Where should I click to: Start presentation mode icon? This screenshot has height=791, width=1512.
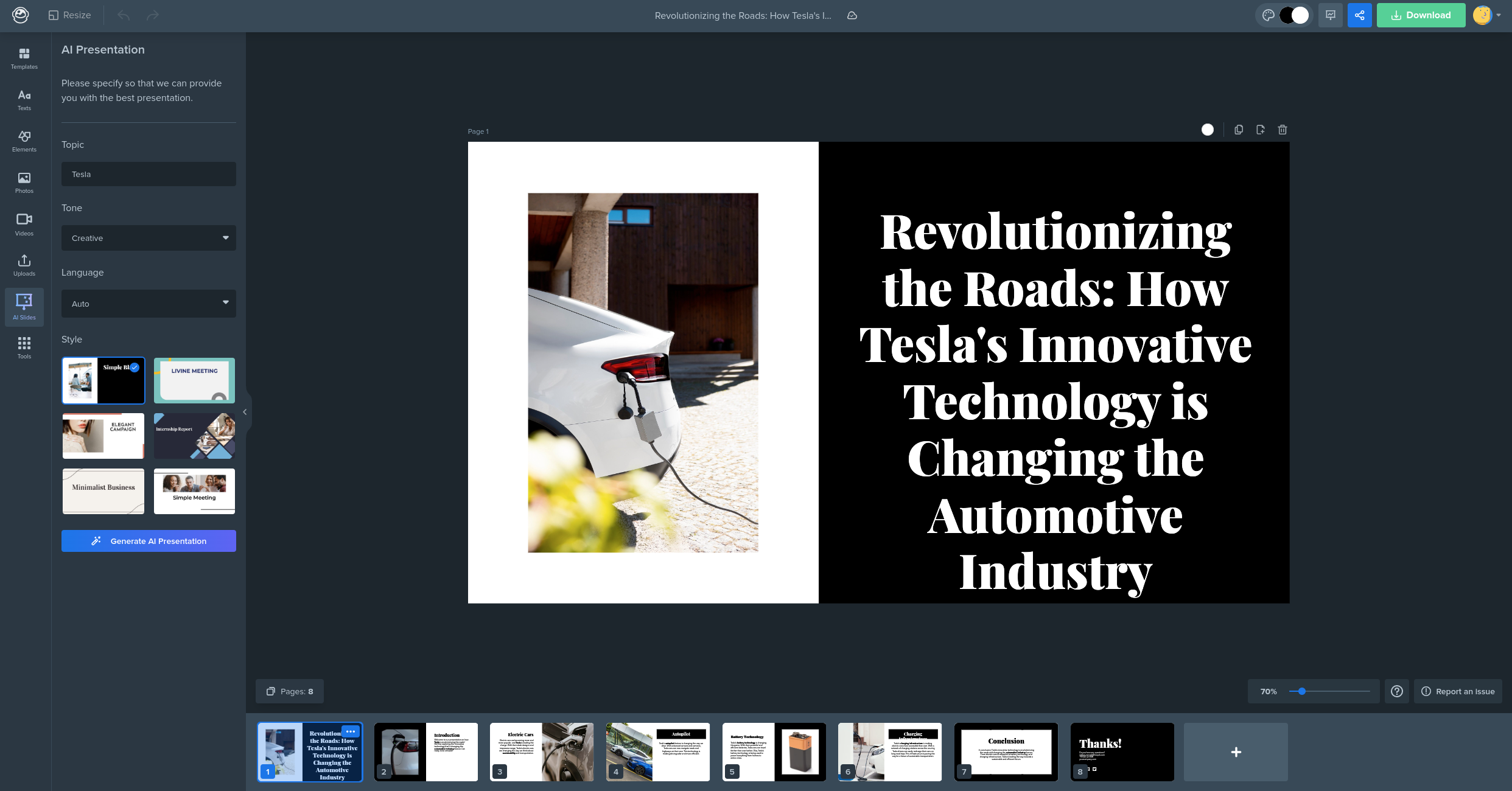coord(1331,15)
